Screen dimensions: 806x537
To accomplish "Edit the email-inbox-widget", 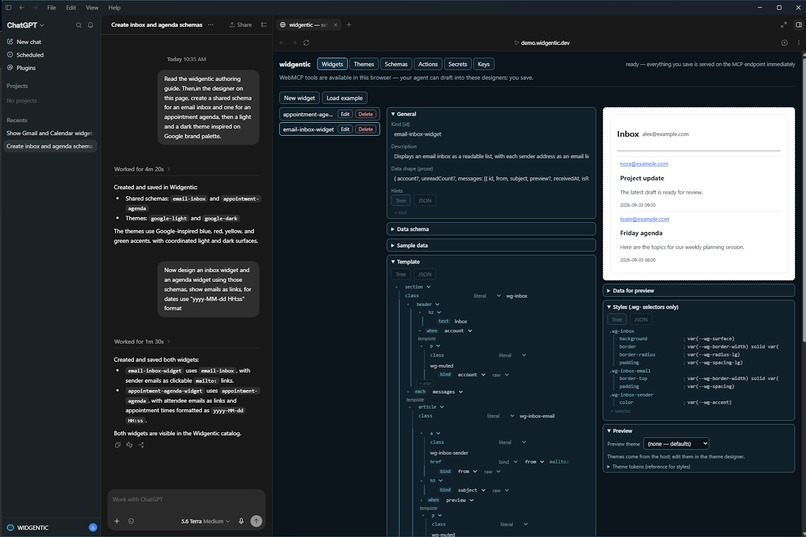I will [x=345, y=129].
